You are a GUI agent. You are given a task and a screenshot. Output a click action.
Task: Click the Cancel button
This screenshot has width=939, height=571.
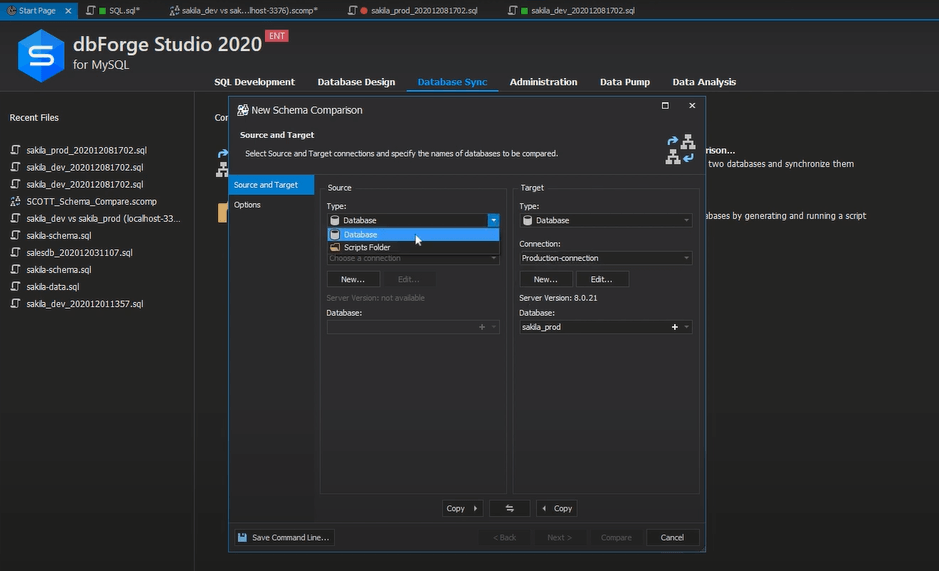pos(672,537)
